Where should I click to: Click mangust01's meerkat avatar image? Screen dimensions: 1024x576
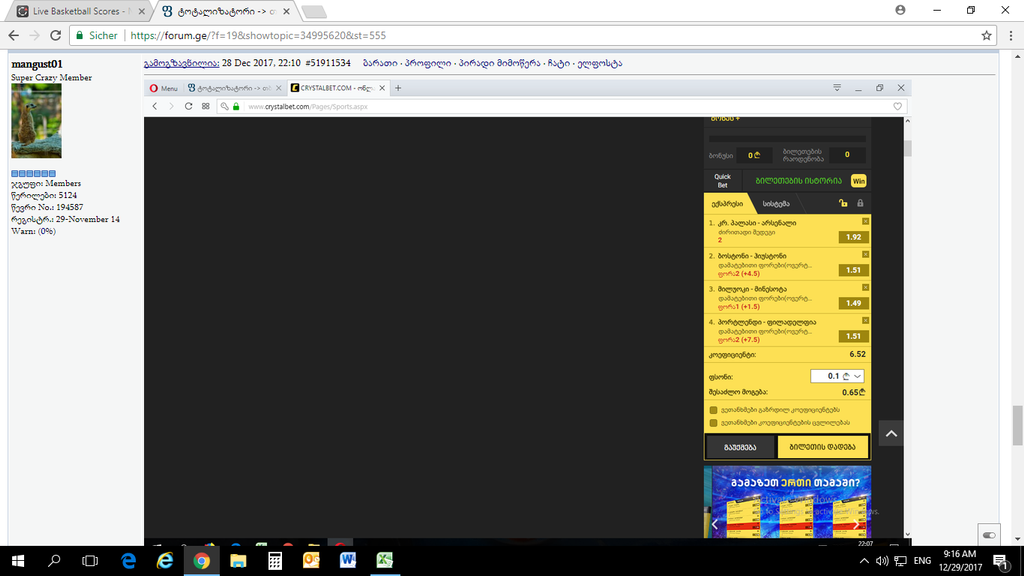pyautogui.click(x=36, y=121)
